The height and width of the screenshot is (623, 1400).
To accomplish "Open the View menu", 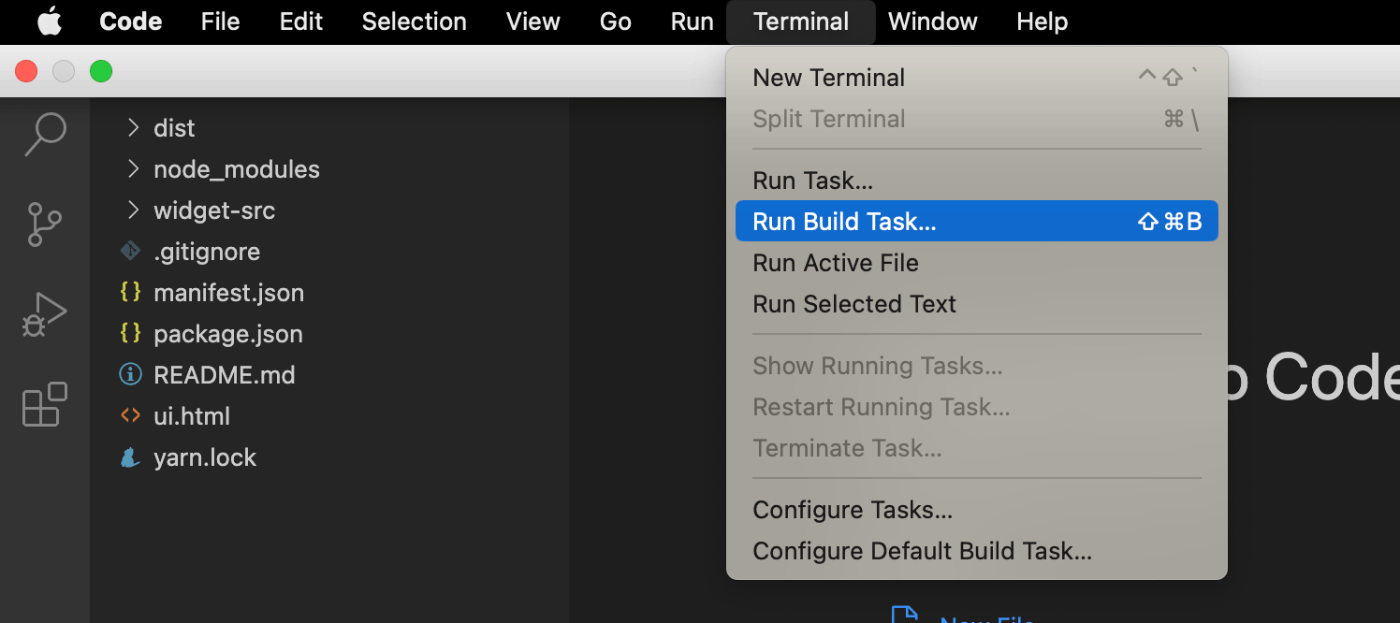I will click(x=533, y=21).
